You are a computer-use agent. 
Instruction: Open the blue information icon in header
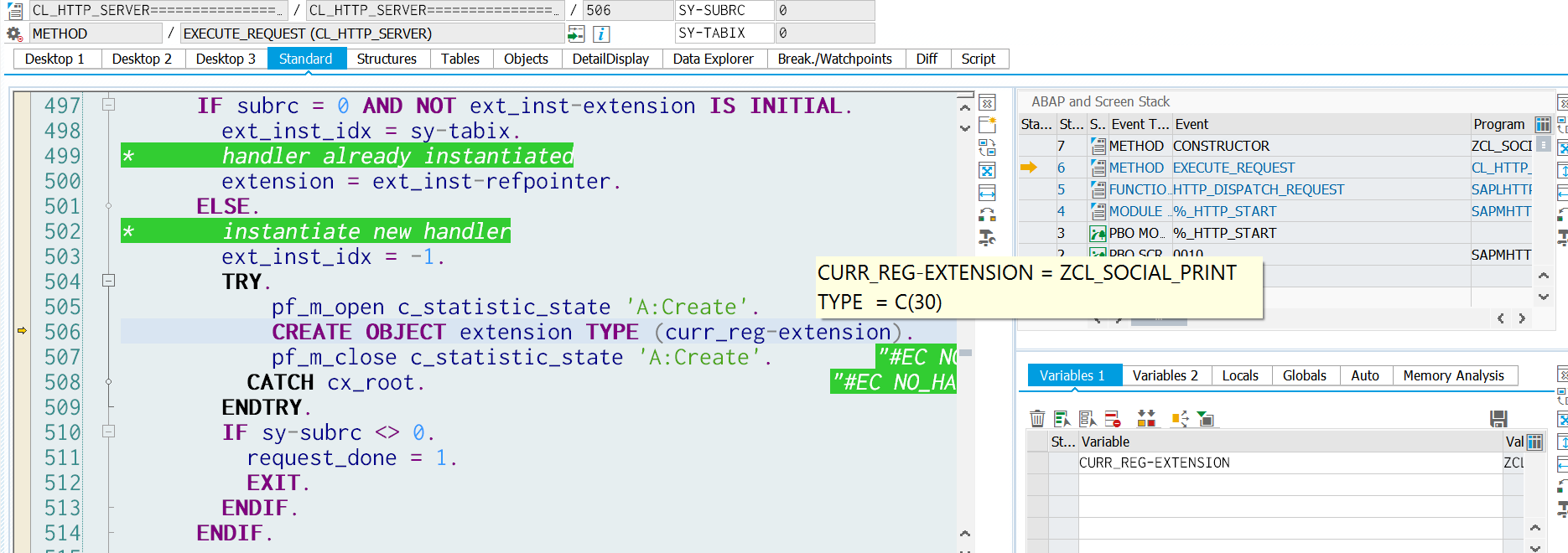pos(601,34)
